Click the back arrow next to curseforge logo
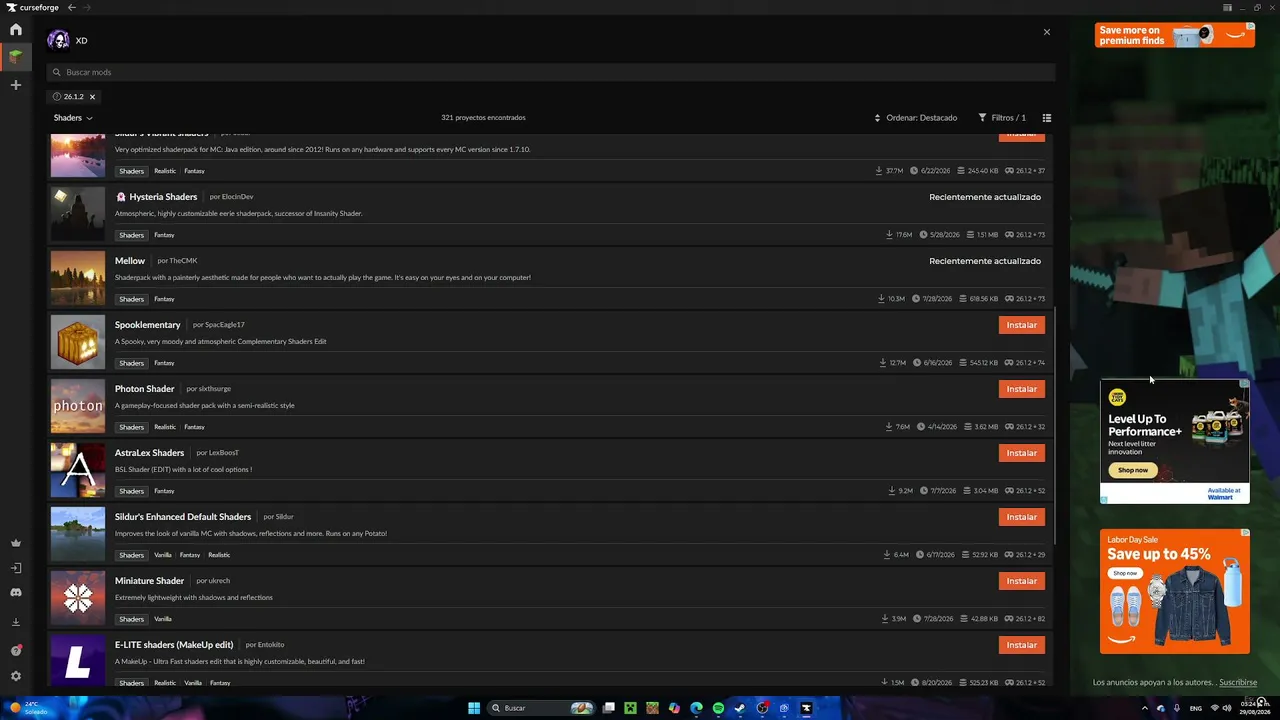The height and width of the screenshot is (720, 1280). coord(71,8)
